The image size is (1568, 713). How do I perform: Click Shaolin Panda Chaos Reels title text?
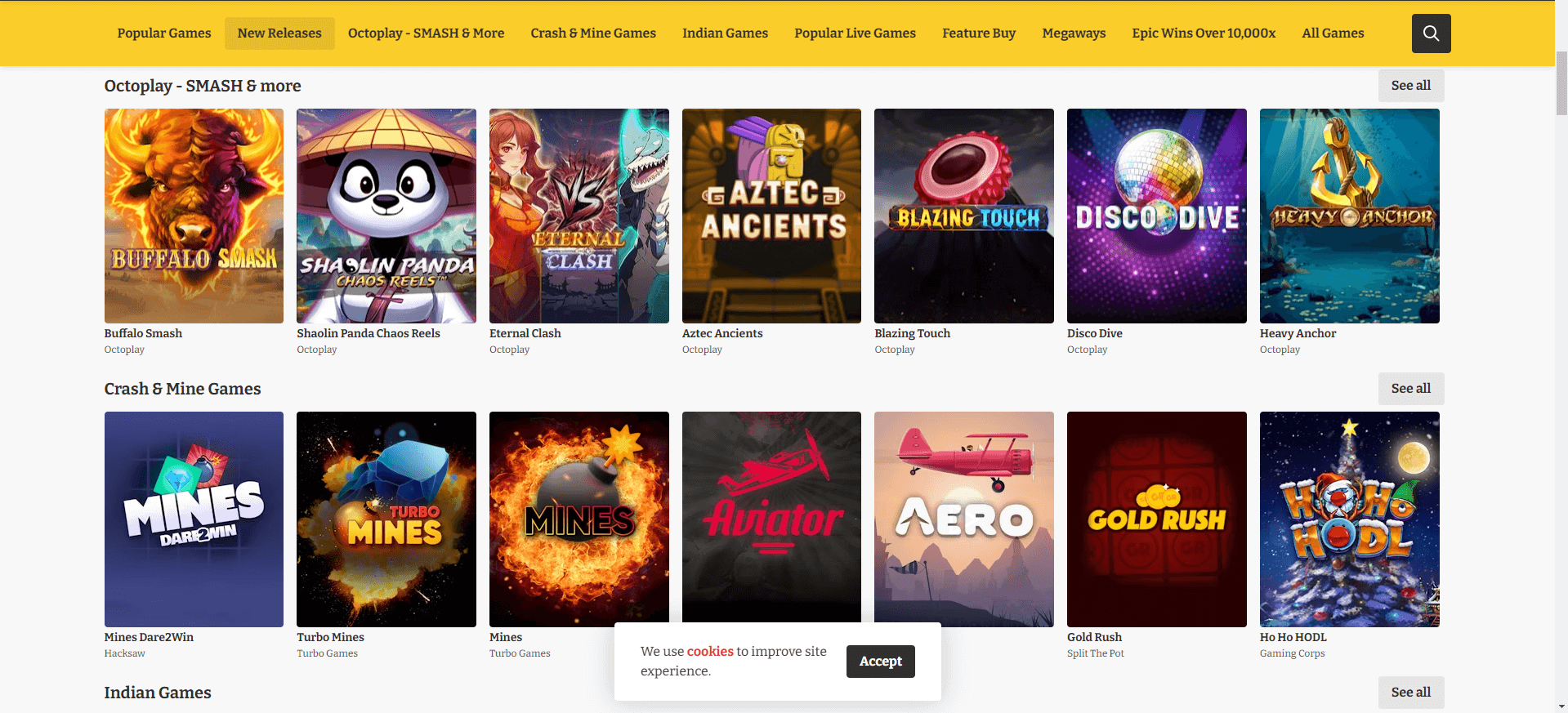[x=369, y=333]
